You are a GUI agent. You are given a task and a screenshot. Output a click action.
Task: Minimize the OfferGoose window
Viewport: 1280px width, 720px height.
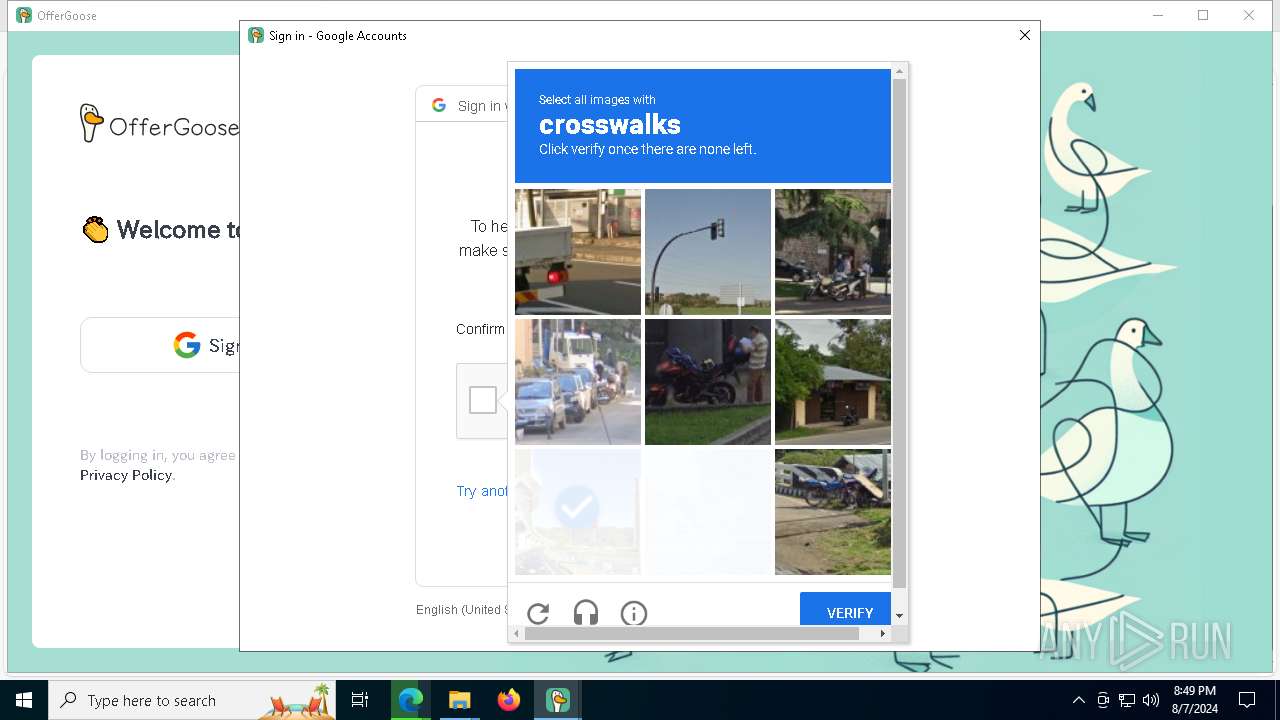tap(1158, 15)
